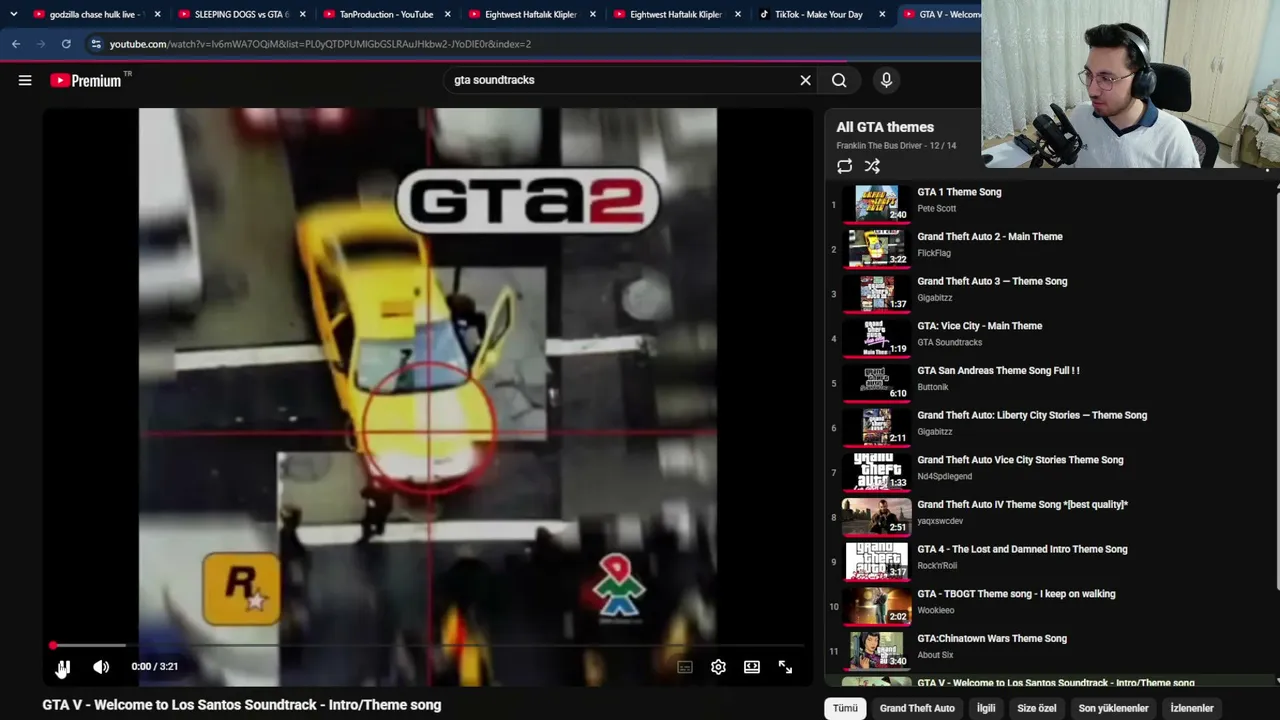This screenshot has width=1280, height=720.
Task: View site information icon in address bar
Action: tap(96, 44)
